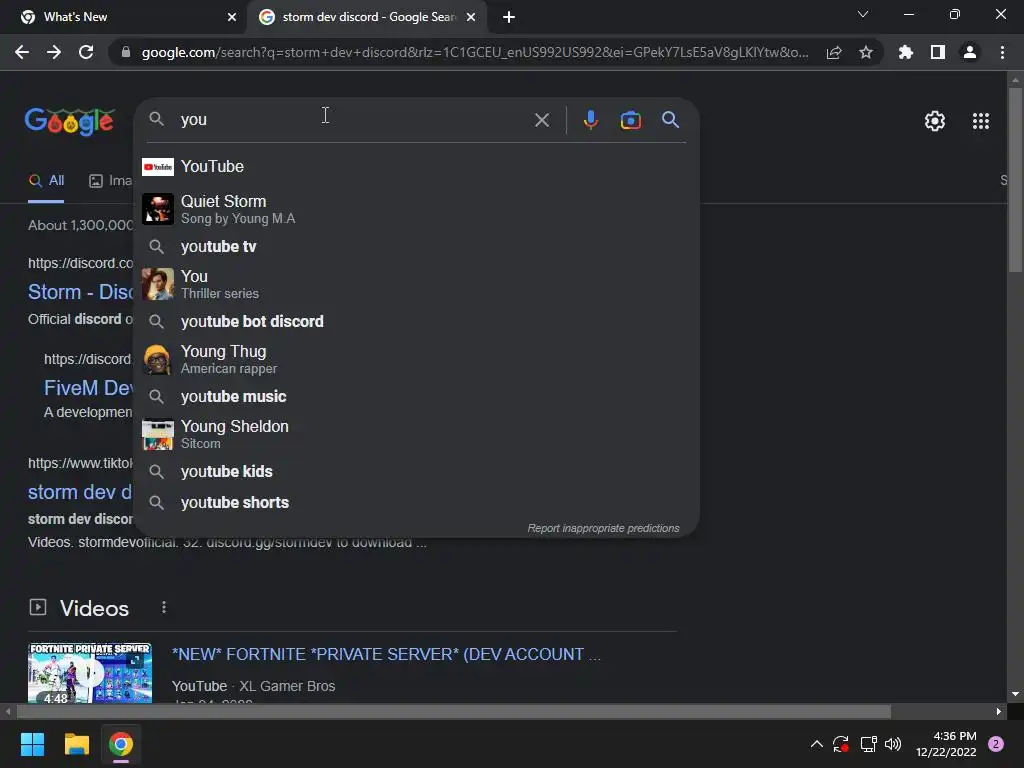Close the What's New tab
This screenshot has height=768, width=1024.
[x=232, y=17]
